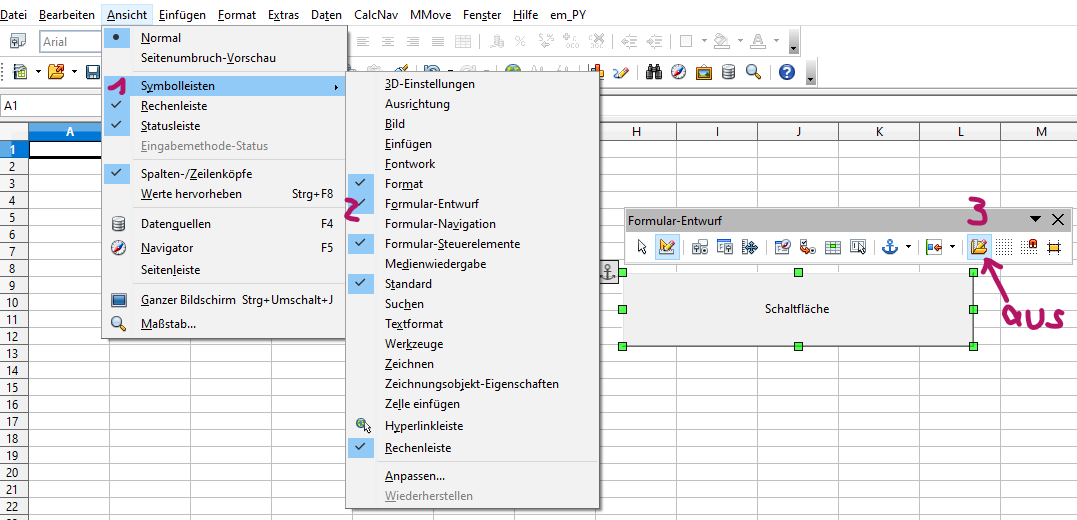Open the Extras menu in menu bar
Viewport: 1077px width, 520px height.
284,15
